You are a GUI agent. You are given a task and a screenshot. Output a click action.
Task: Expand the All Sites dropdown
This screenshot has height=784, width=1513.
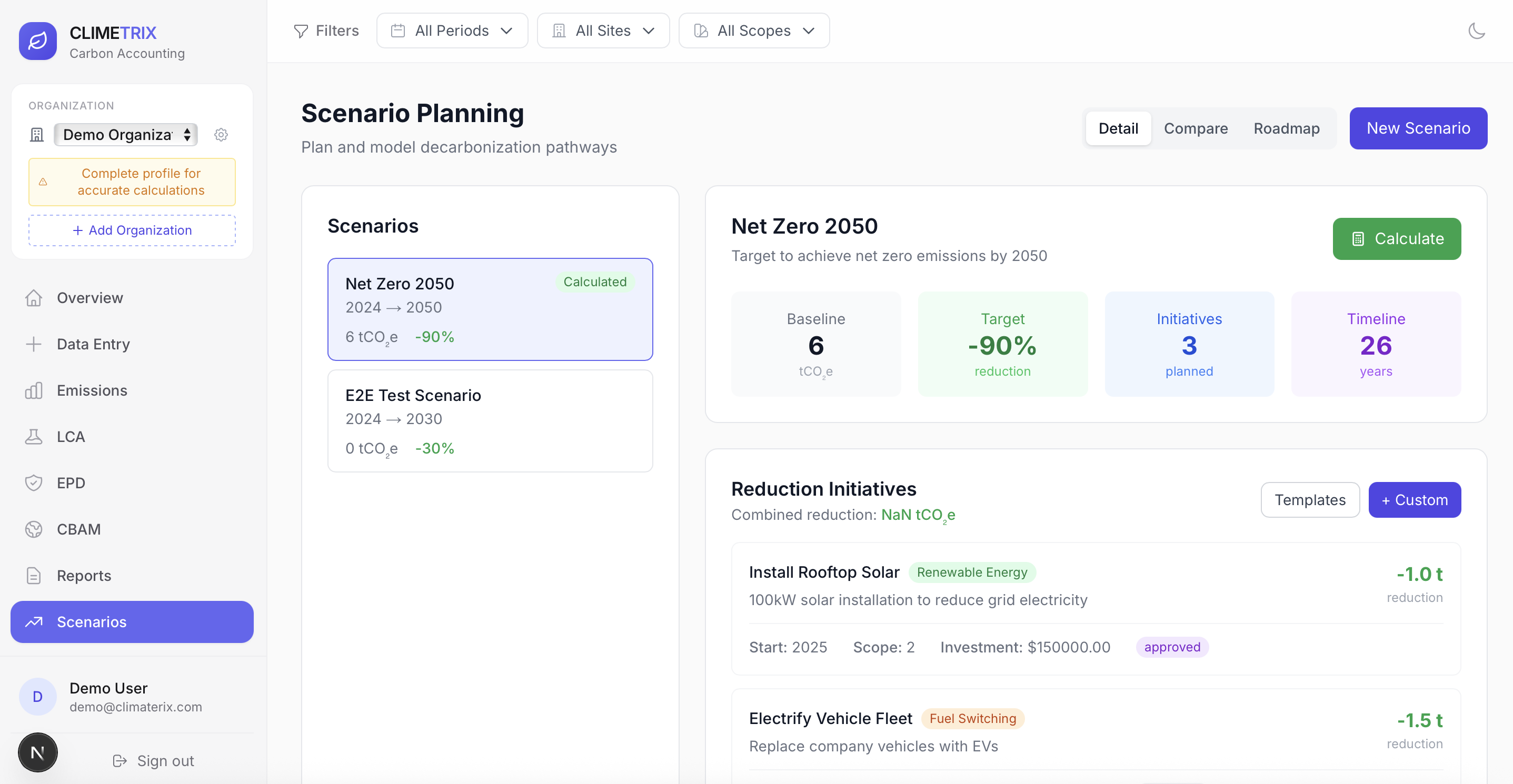pyautogui.click(x=603, y=31)
